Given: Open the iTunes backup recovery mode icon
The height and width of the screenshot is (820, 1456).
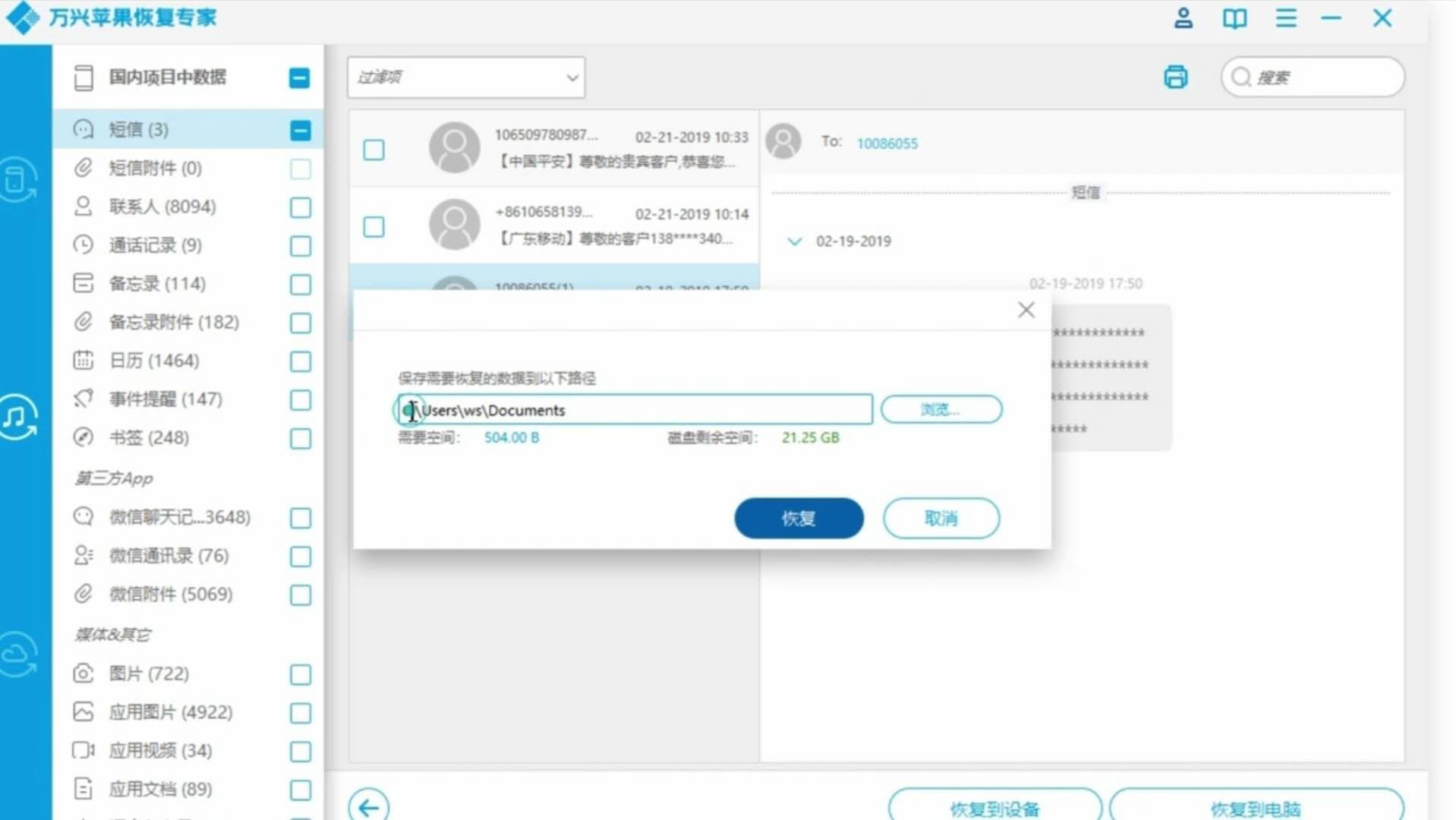Looking at the screenshot, I should (x=19, y=418).
